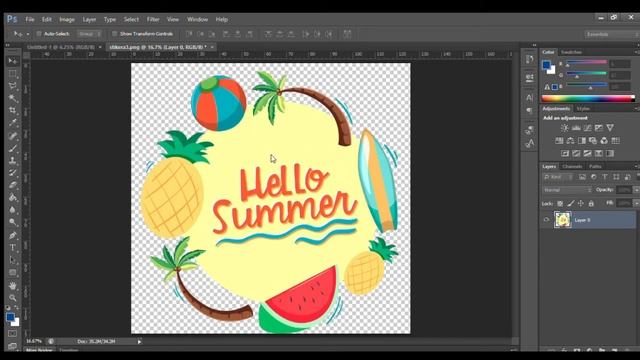Open the tool preset picker arrow
The width and height of the screenshot is (640, 360).
point(27,34)
